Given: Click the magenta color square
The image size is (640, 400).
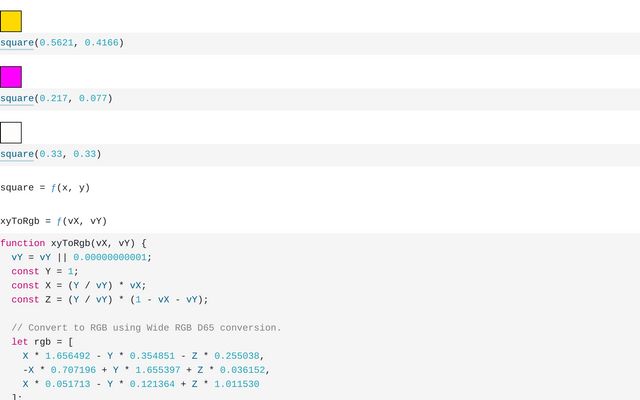Looking at the screenshot, I should coord(11,77).
